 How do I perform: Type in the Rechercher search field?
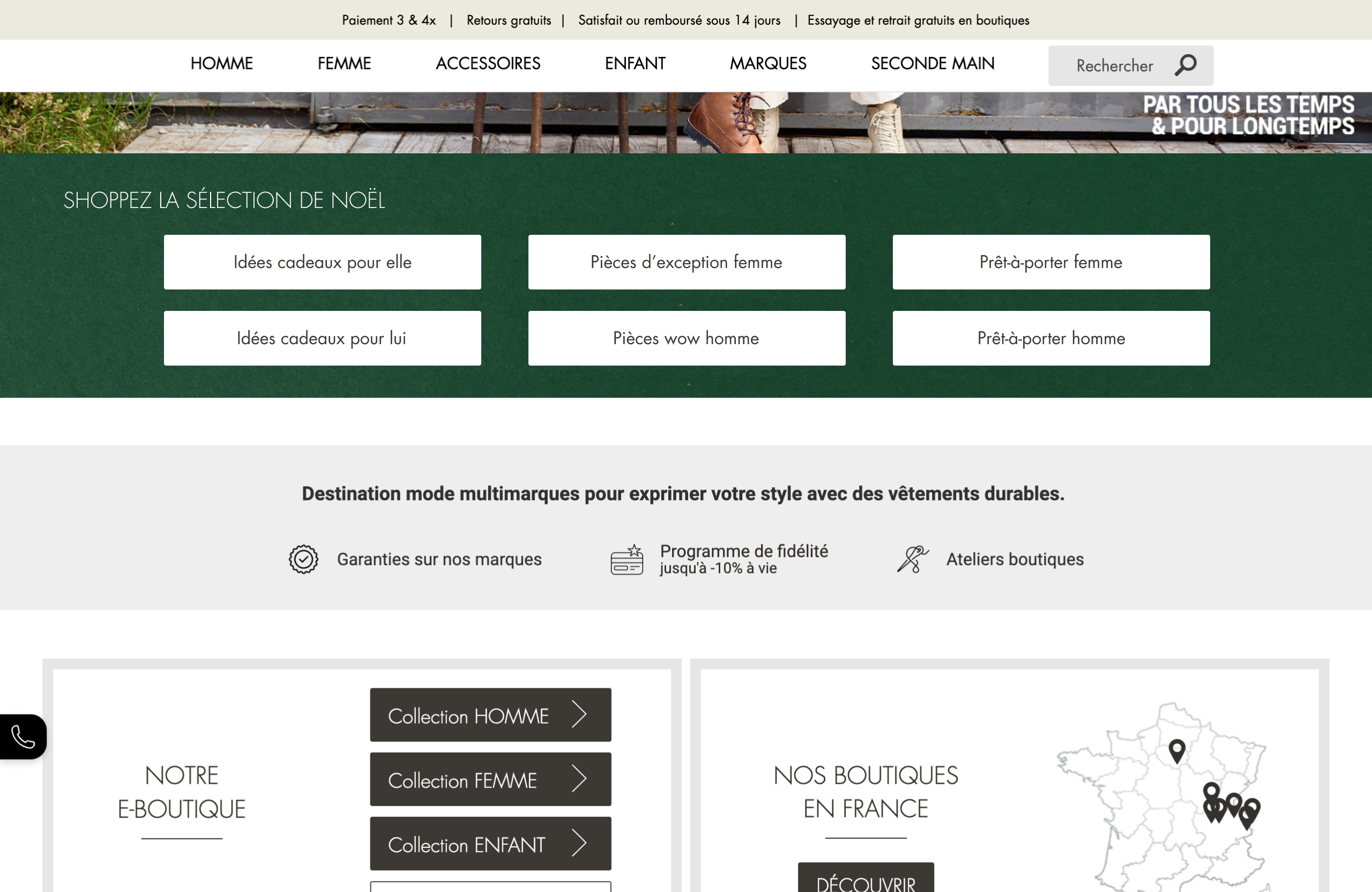(1114, 66)
